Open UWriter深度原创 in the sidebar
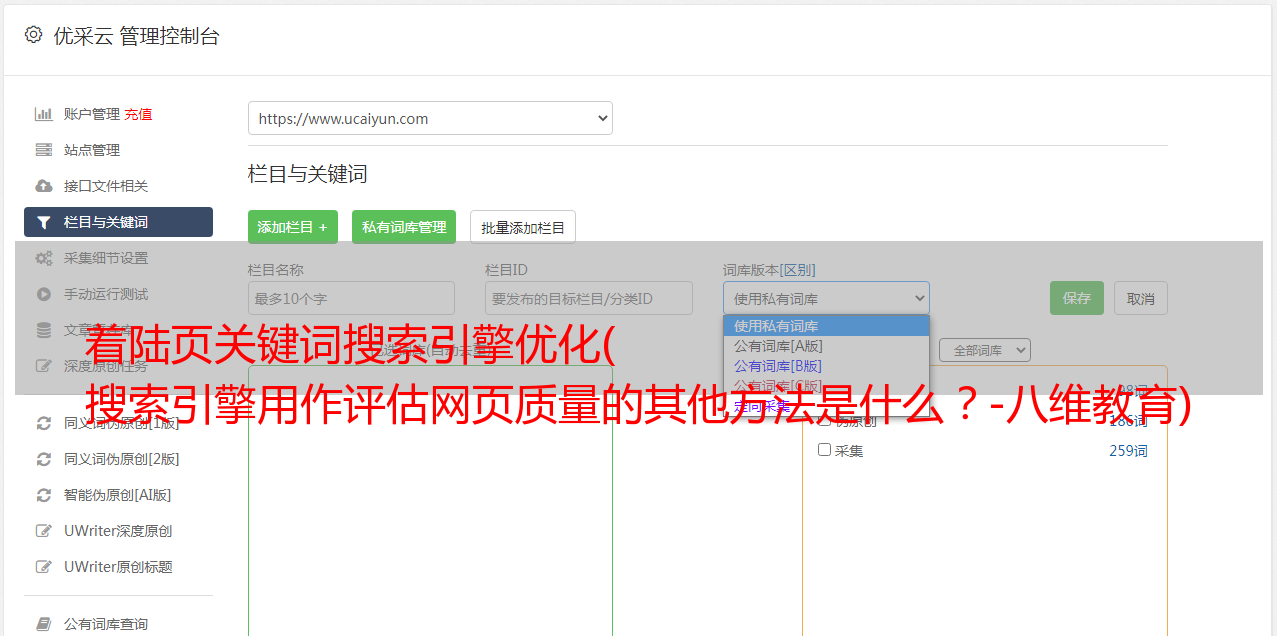This screenshot has width=1277, height=636. point(118,531)
